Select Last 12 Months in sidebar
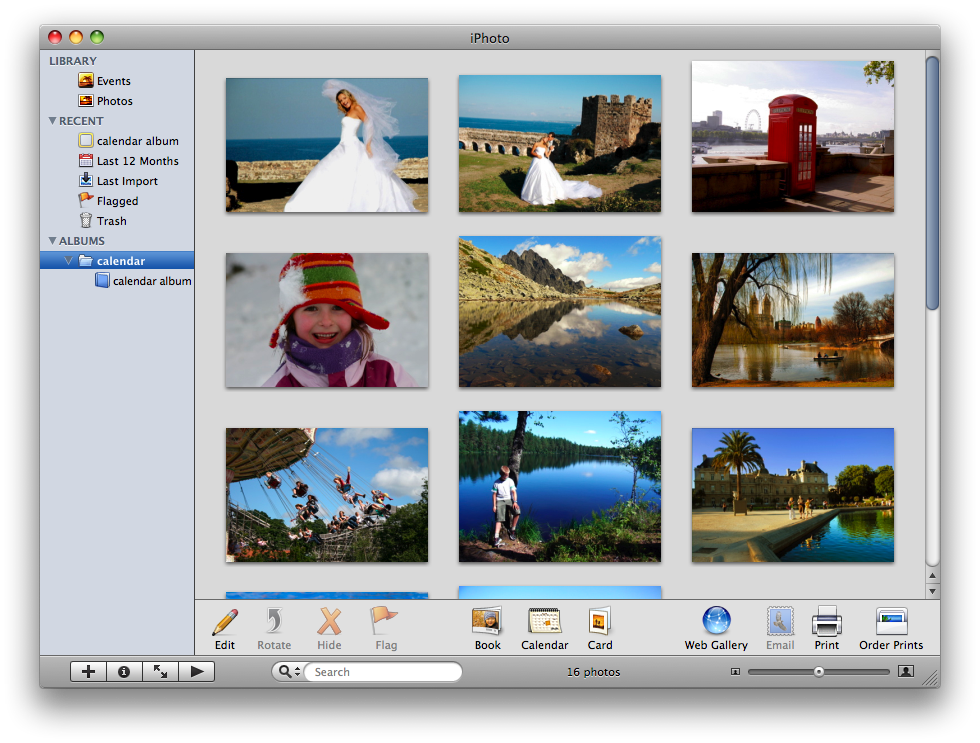Screen dimensions: 980x743 coord(137,161)
